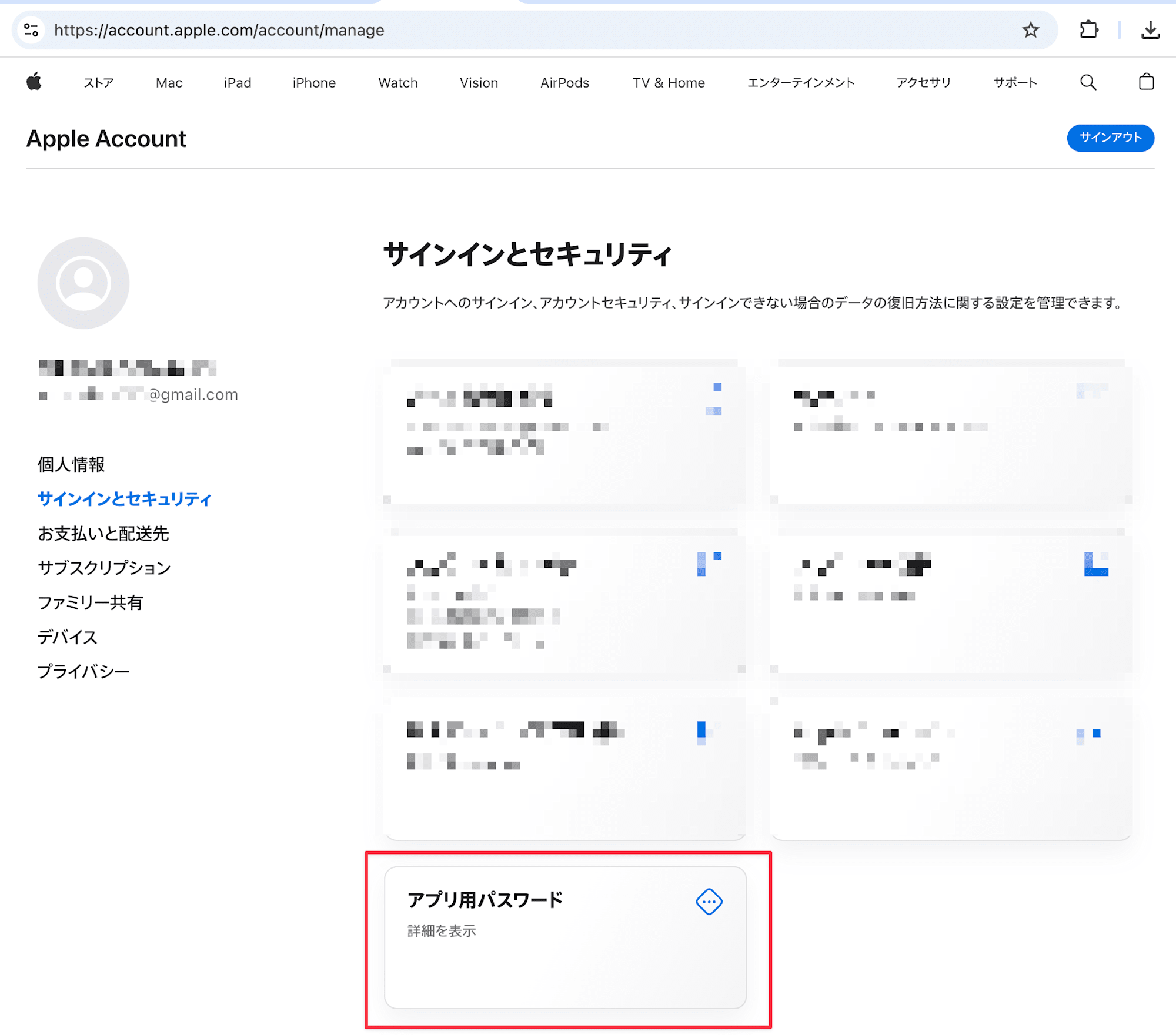Image resolution: width=1176 pixels, height=1035 pixels.
Task: Open the エンターテインメント menu
Action: [x=800, y=83]
